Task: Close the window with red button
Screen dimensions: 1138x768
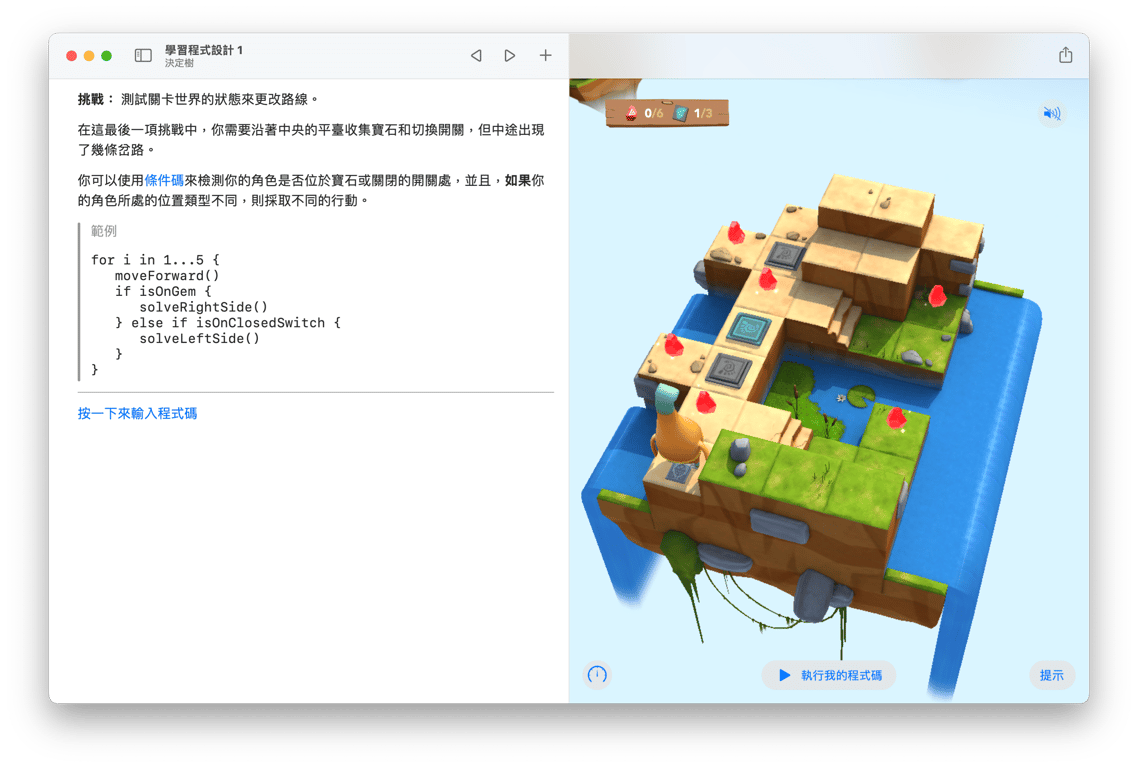Action: pos(71,56)
